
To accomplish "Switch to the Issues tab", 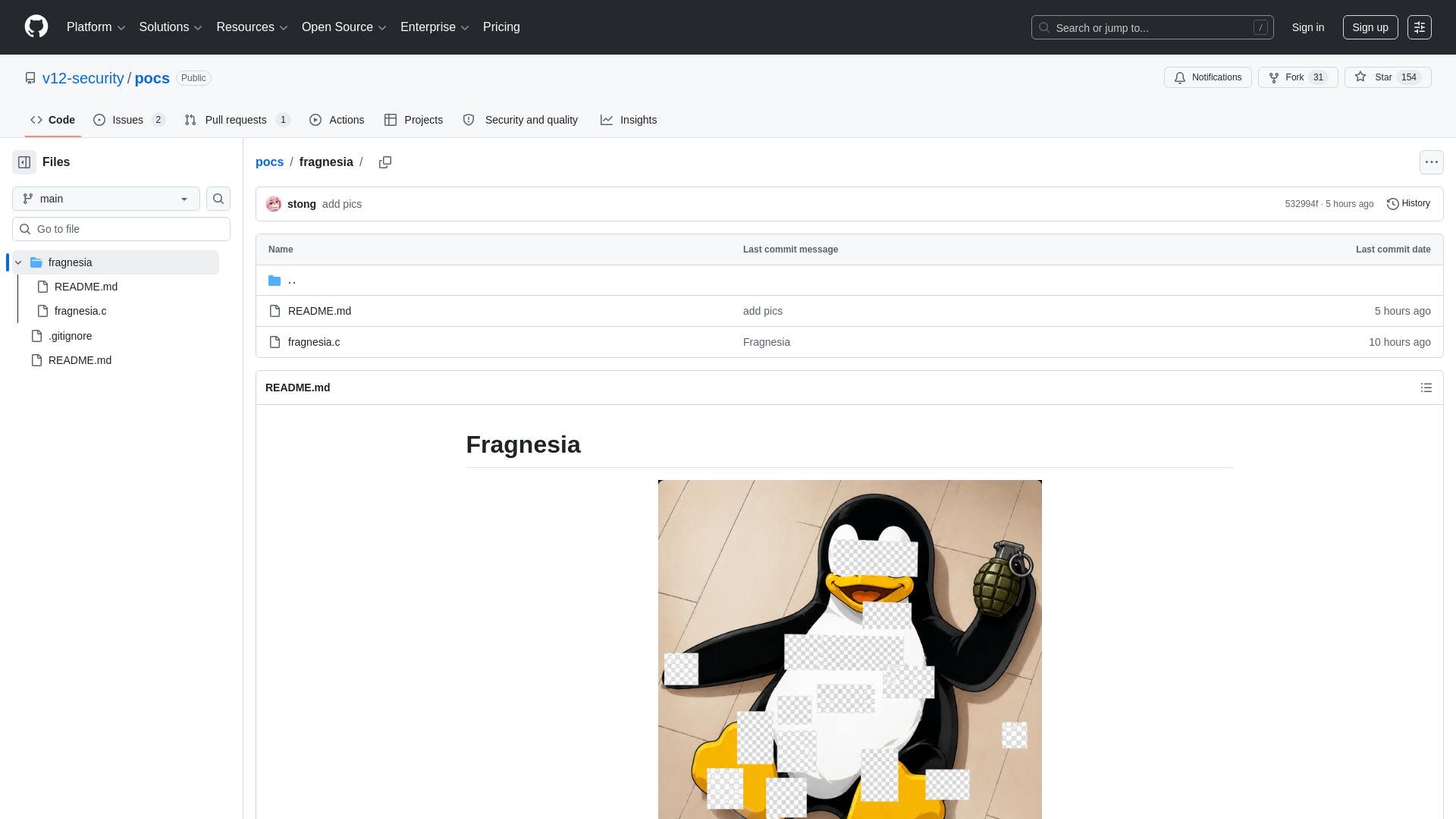I will (x=129, y=120).
